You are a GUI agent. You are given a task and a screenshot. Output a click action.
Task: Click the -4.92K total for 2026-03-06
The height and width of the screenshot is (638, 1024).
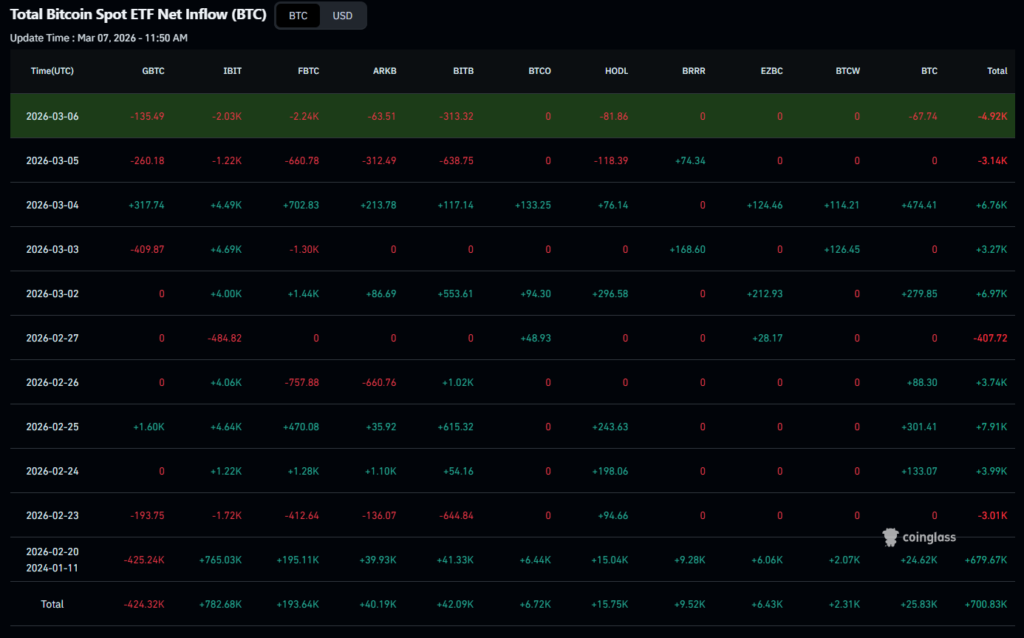point(992,116)
